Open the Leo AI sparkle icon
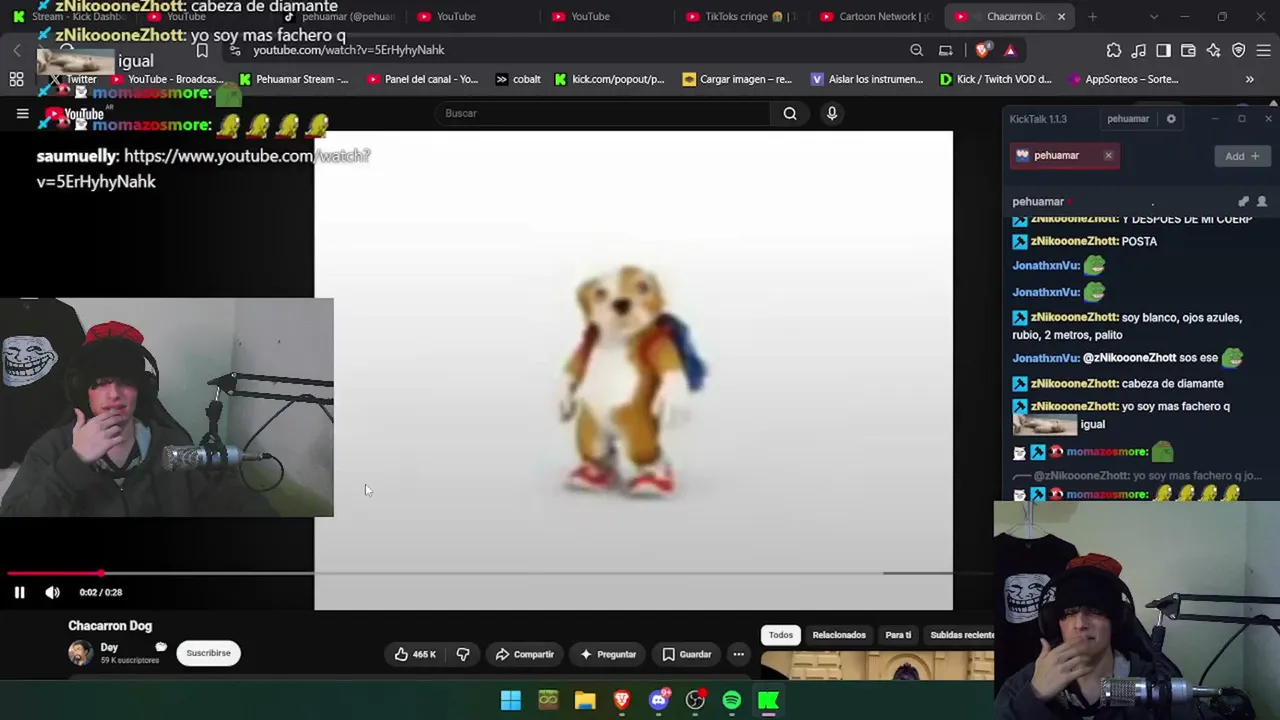Viewport: 1280px width, 720px height. pos(1213,50)
